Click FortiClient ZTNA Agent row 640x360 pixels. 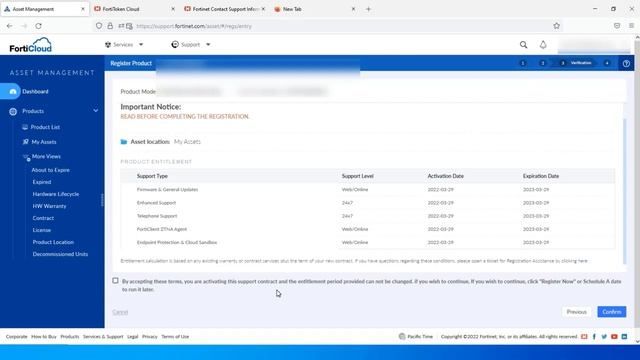click(367, 229)
